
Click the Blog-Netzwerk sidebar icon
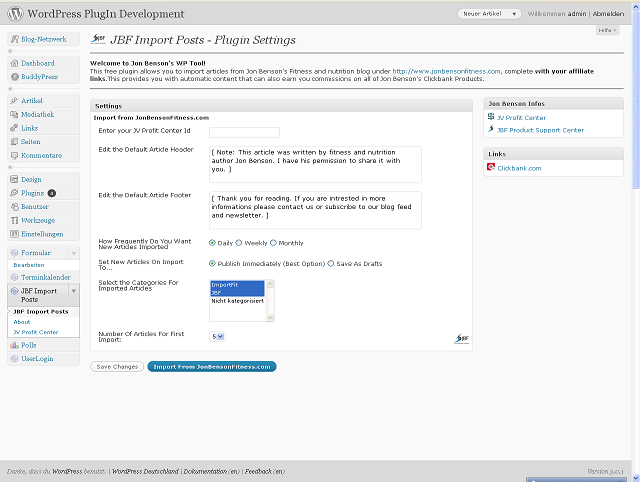[15, 39]
